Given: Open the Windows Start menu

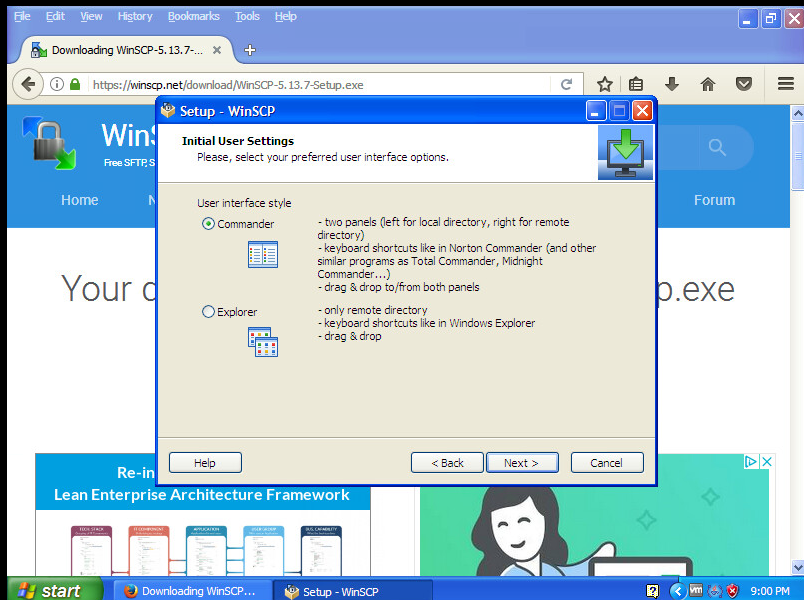Looking at the screenshot, I should click(x=50, y=590).
